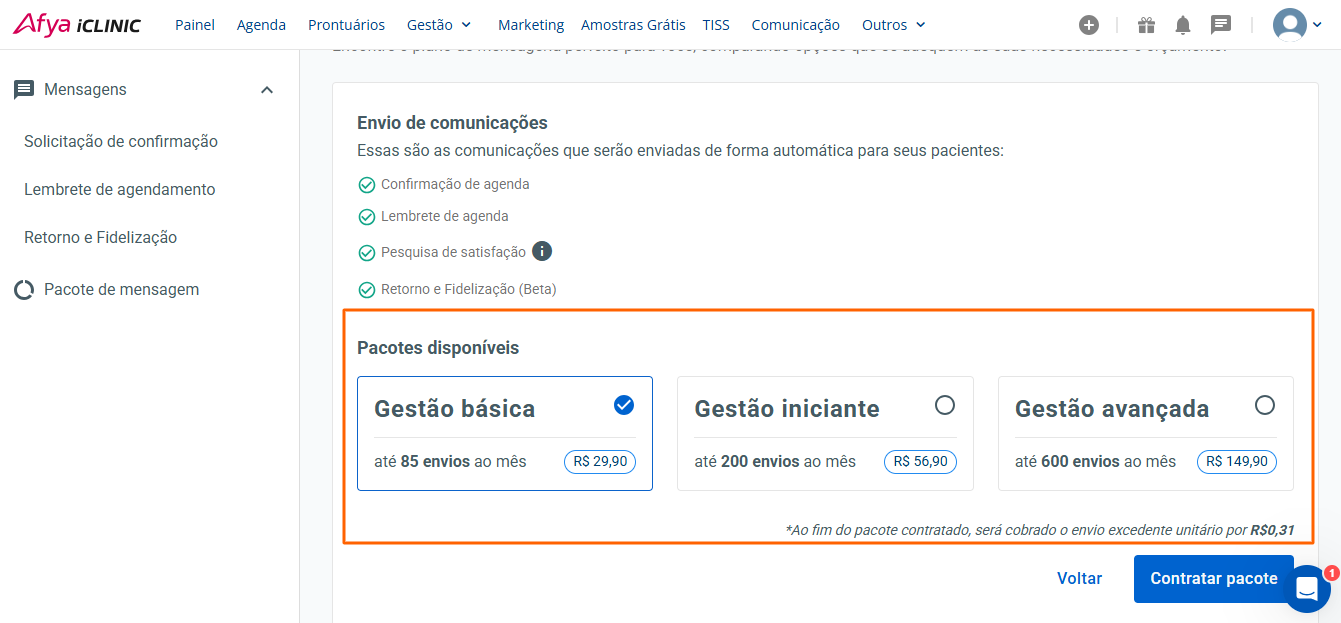This screenshot has width=1341, height=623.
Task: Click info icon beside Pesquisa de satisfação
Action: pos(542,251)
